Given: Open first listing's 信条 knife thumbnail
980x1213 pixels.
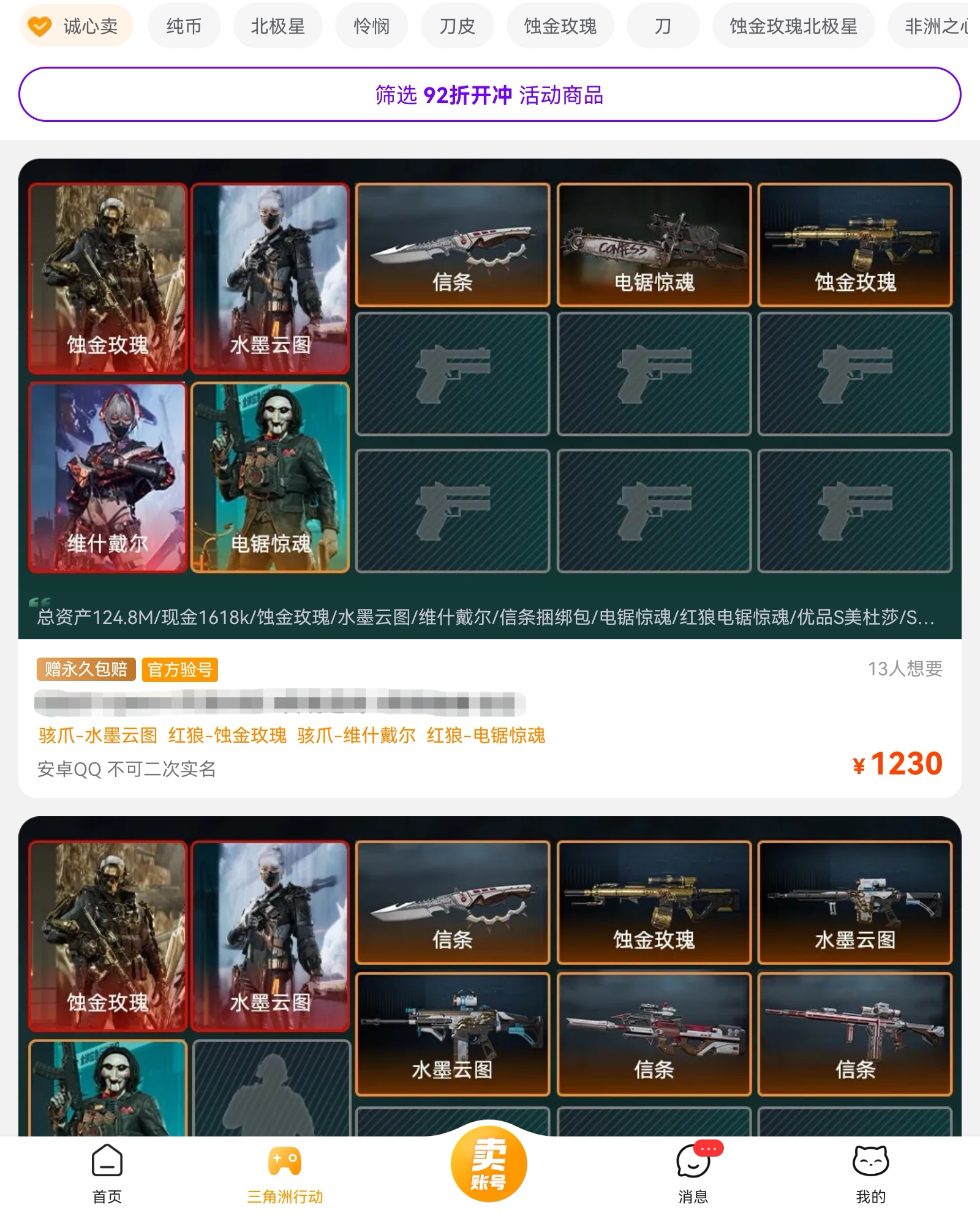Looking at the screenshot, I should 453,245.
